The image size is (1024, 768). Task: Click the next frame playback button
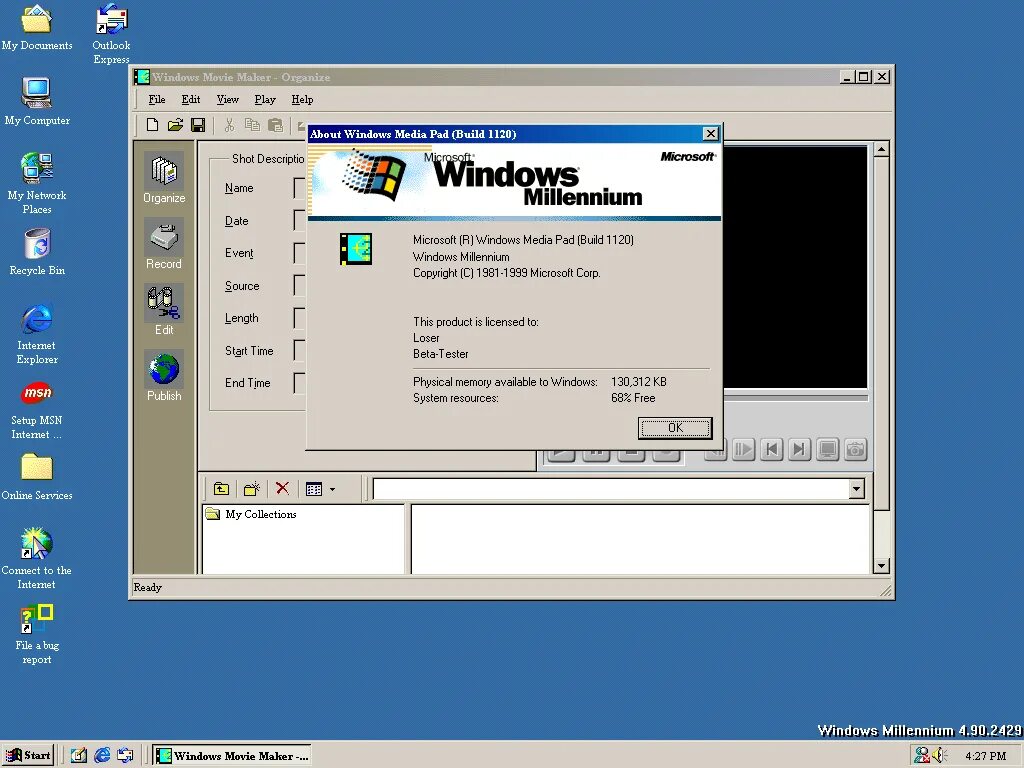coord(743,449)
